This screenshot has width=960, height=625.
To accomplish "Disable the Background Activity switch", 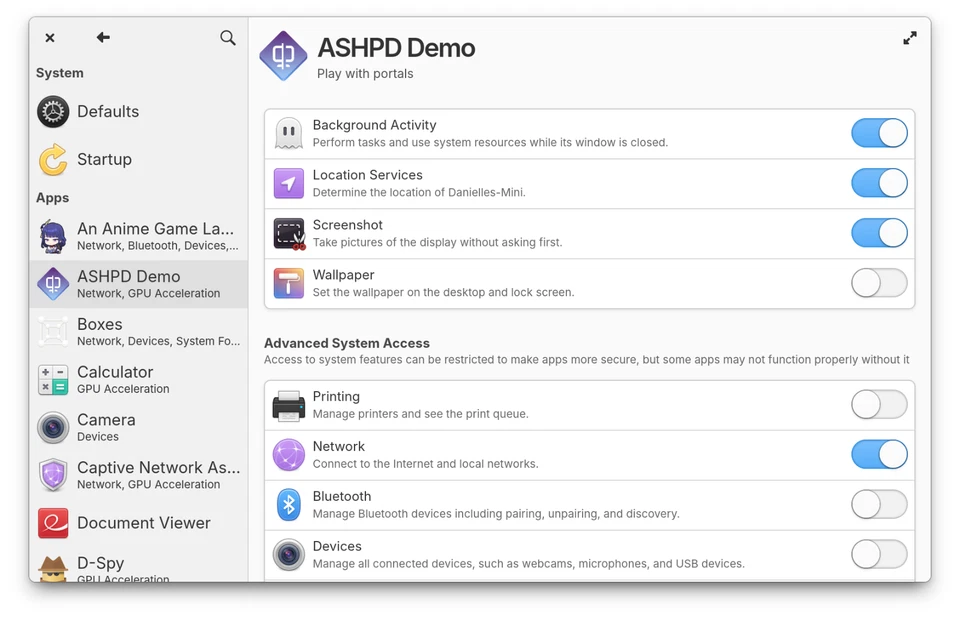I will tap(879, 133).
